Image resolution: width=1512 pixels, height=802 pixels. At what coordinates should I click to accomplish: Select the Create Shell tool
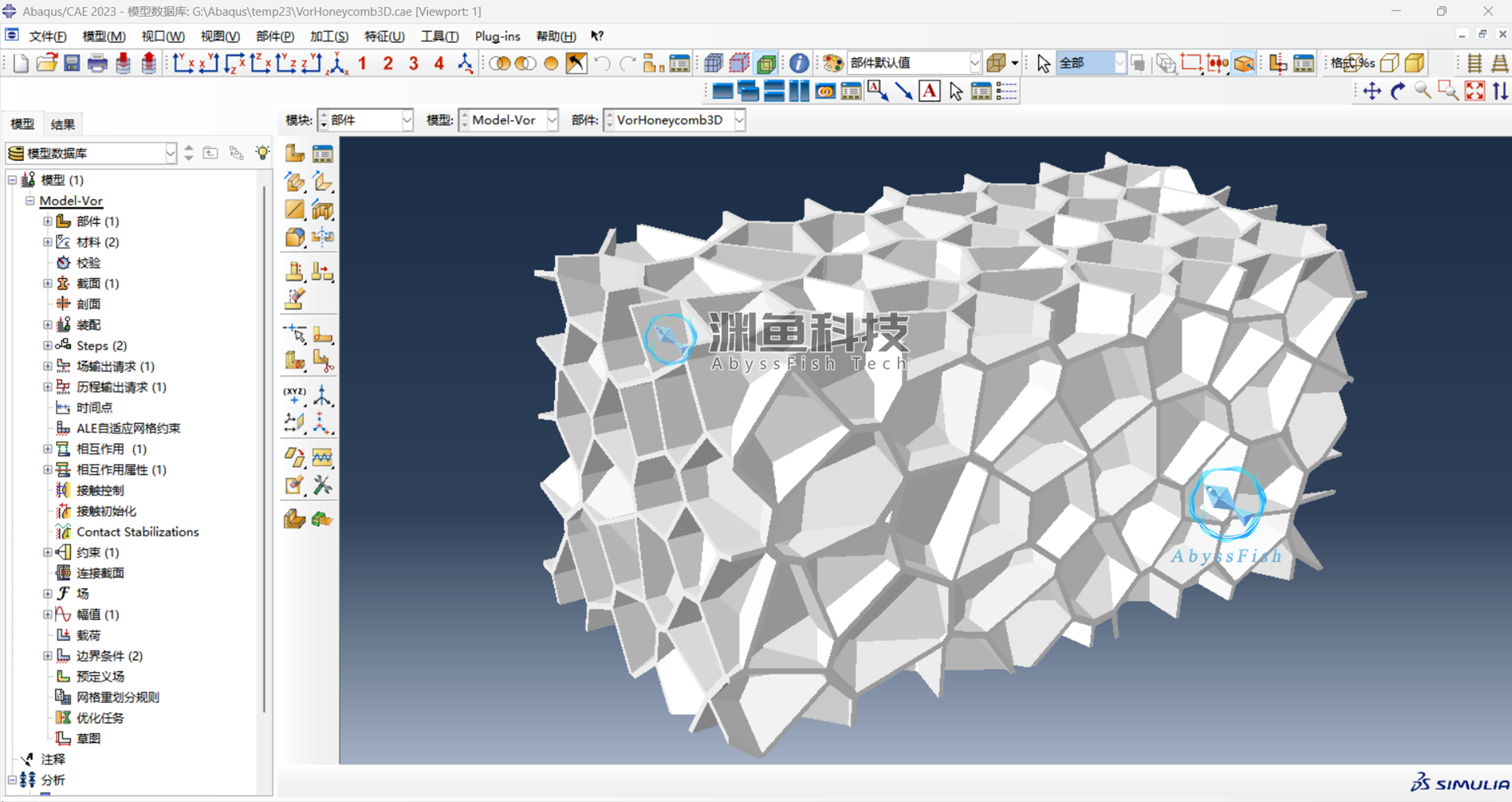pyautogui.click(x=323, y=182)
